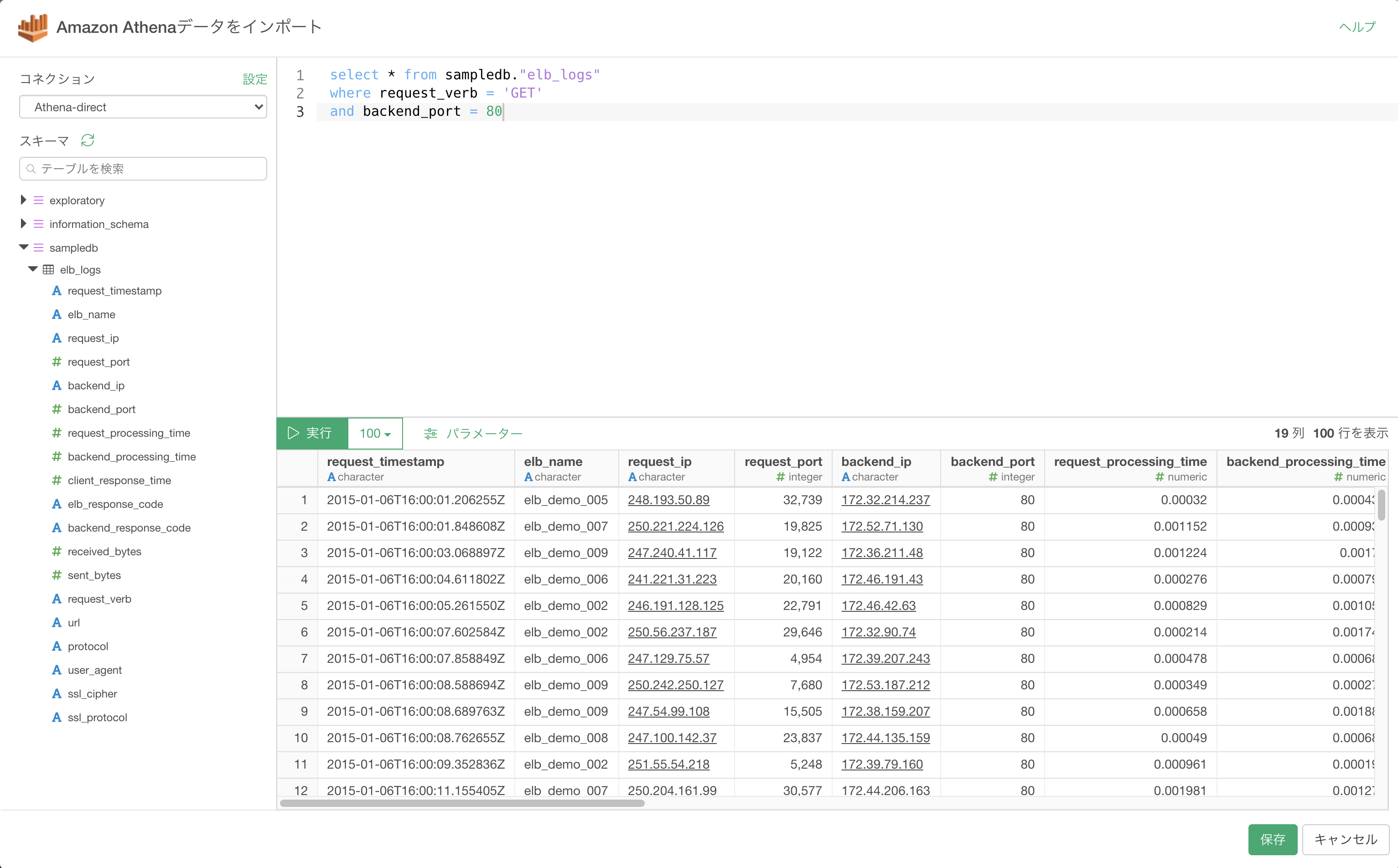Click the 19 列 100 行を表示 summary text
Screen dimensions: 1398x868
tap(1331, 434)
